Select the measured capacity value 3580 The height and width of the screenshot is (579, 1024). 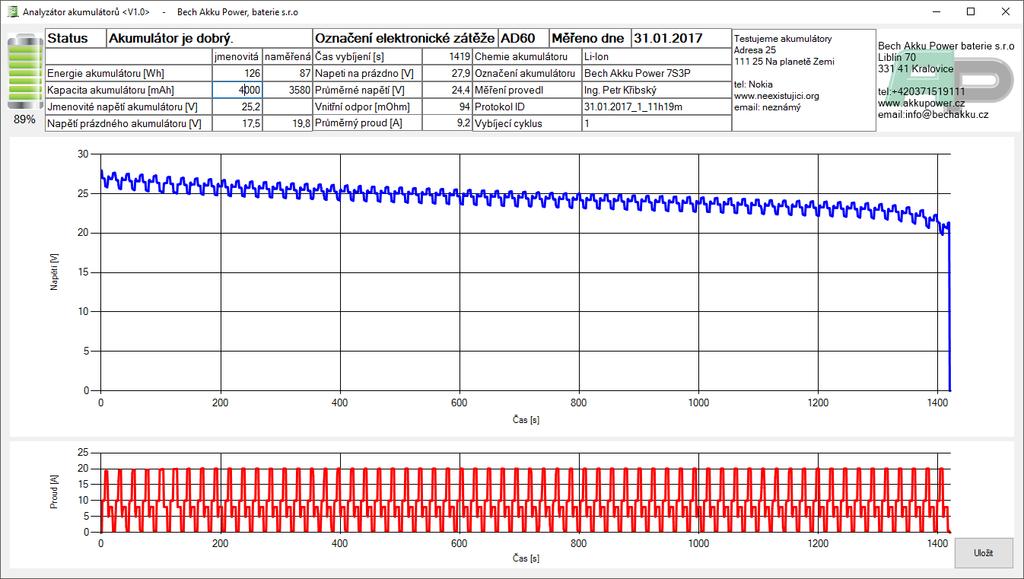pos(288,90)
